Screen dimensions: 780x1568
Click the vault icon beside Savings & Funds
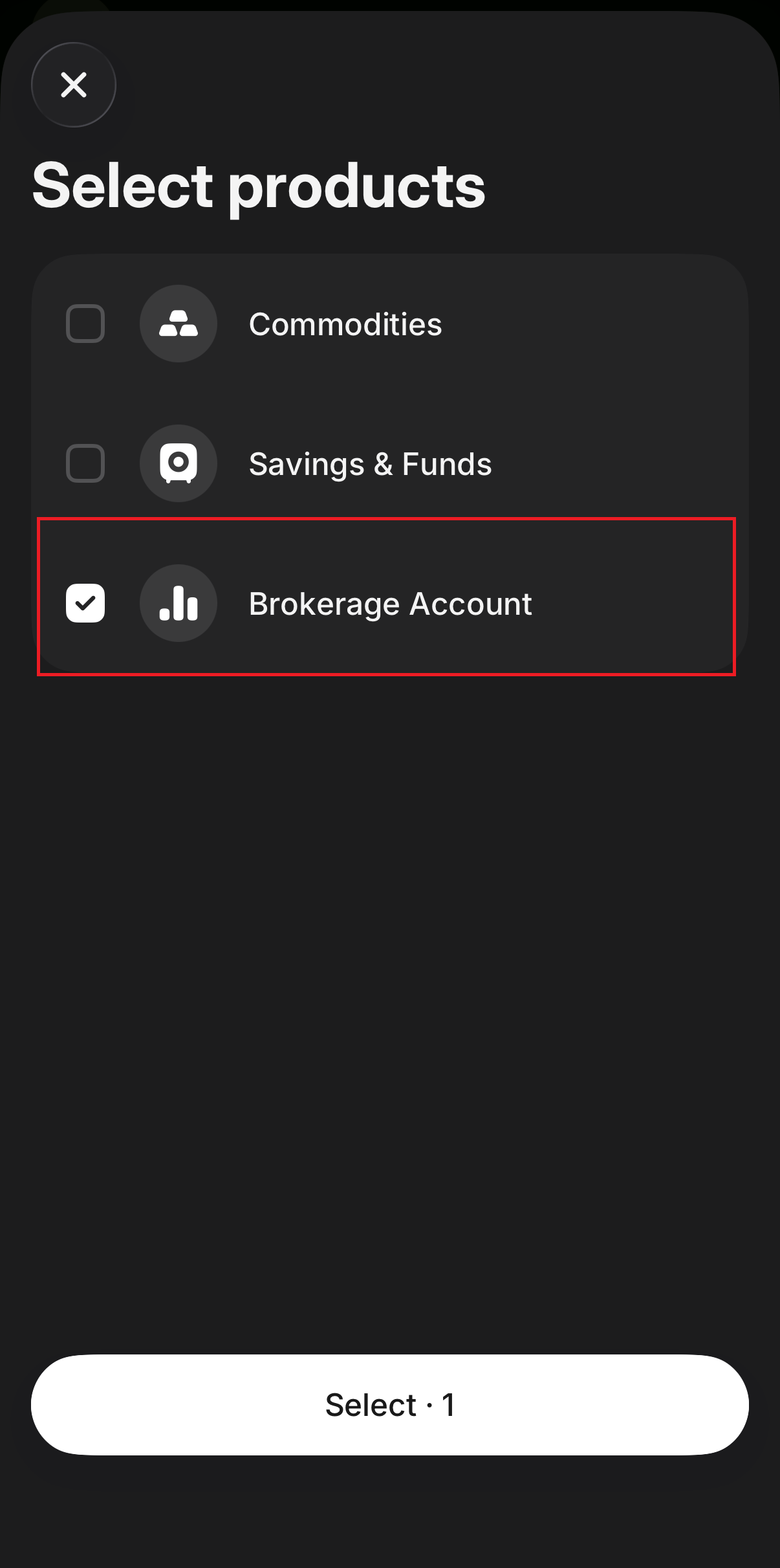(x=179, y=463)
